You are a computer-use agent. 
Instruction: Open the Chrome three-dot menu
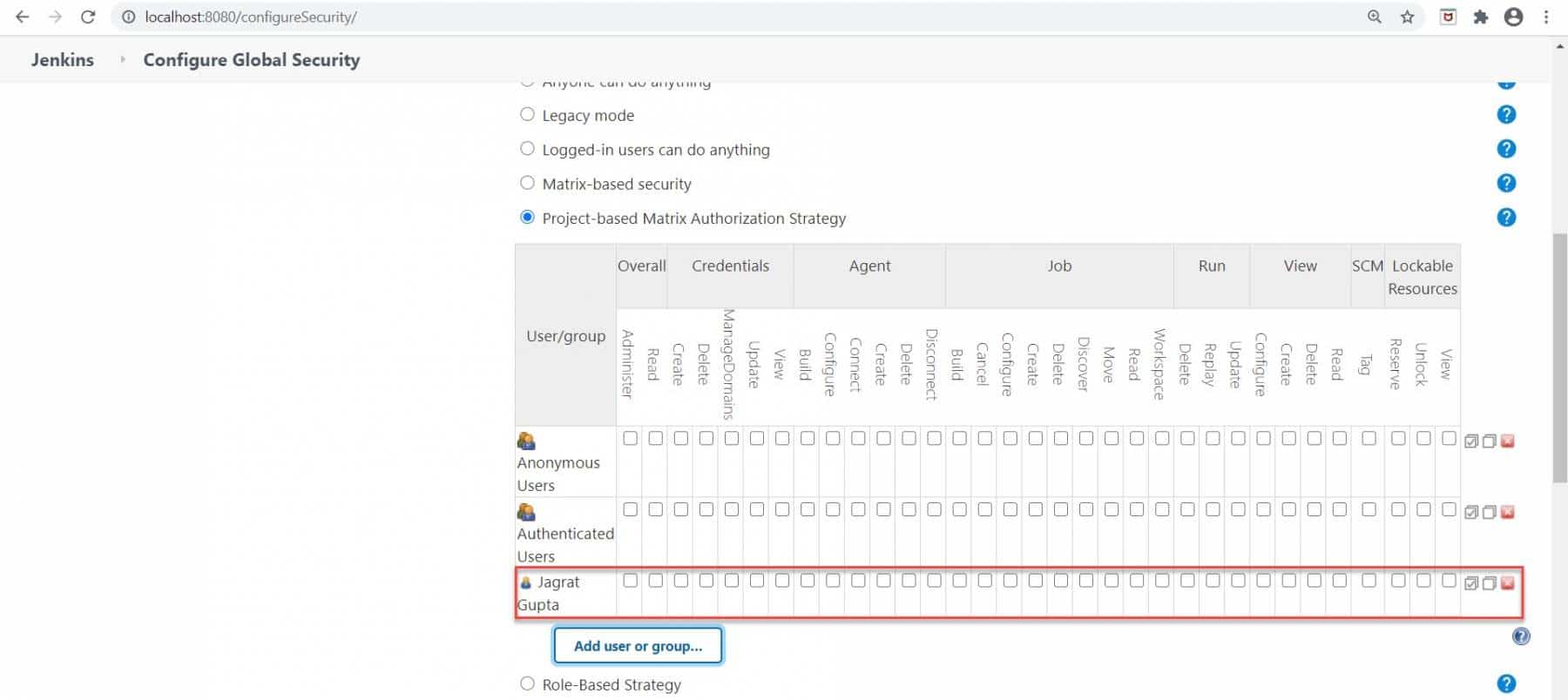tap(1546, 17)
